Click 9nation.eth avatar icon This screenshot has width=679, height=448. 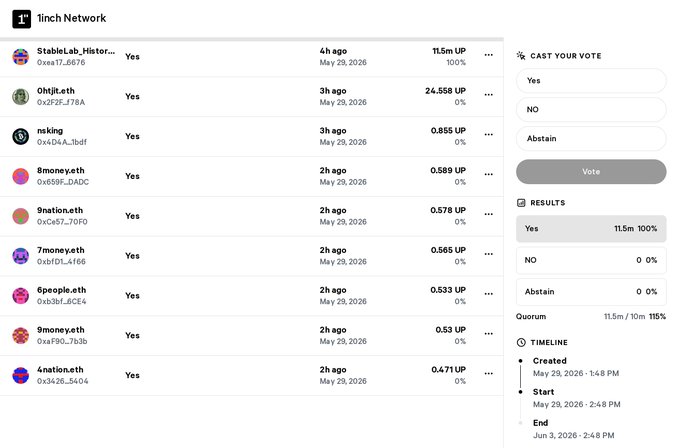tap(20, 216)
